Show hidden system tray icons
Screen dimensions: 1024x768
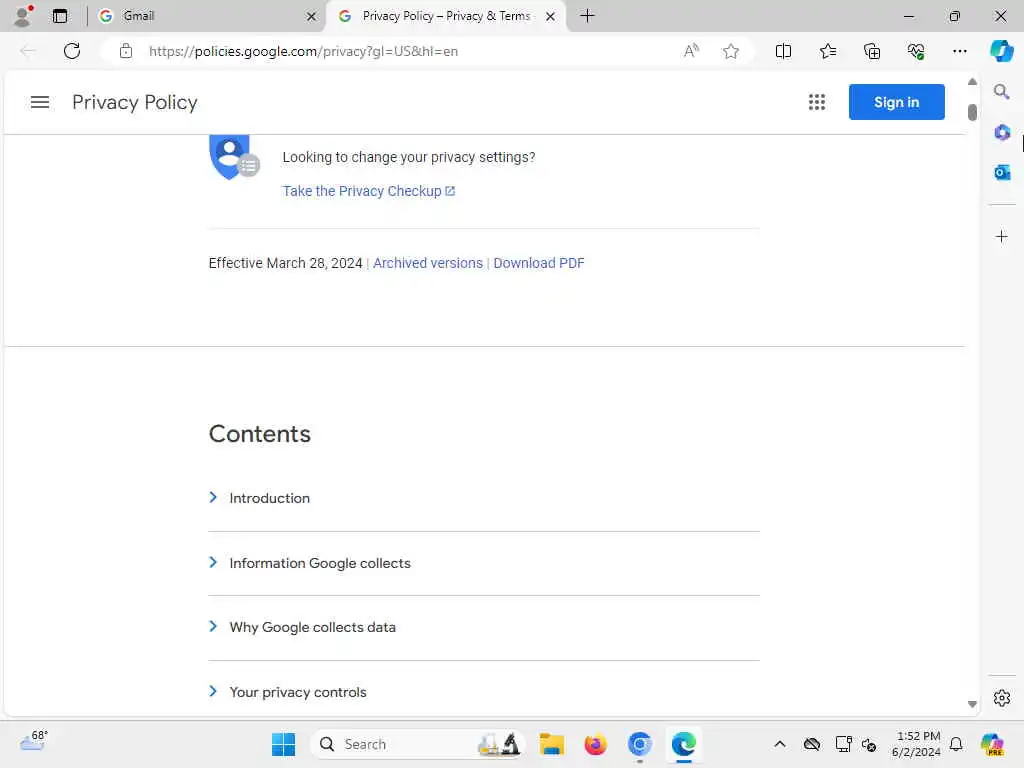pos(780,744)
